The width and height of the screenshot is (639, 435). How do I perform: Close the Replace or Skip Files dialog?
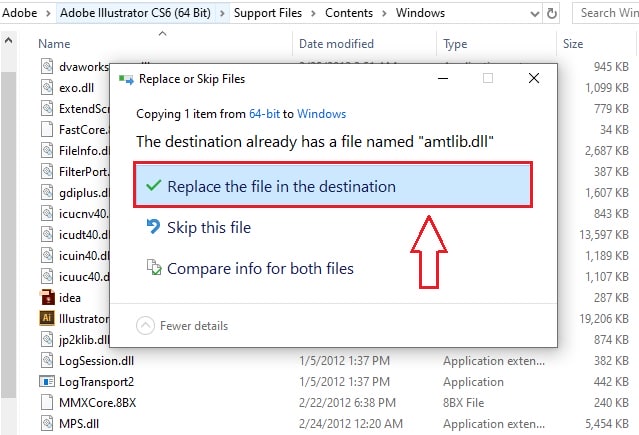pyautogui.click(x=534, y=78)
